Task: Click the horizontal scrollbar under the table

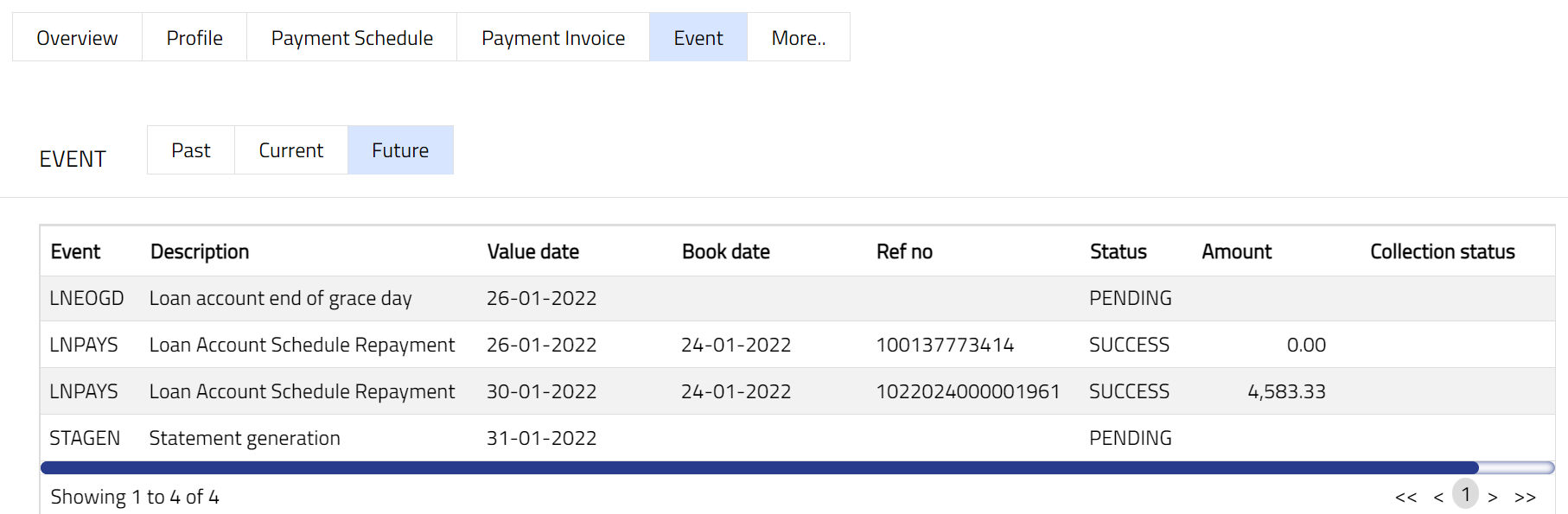Action: (x=759, y=467)
